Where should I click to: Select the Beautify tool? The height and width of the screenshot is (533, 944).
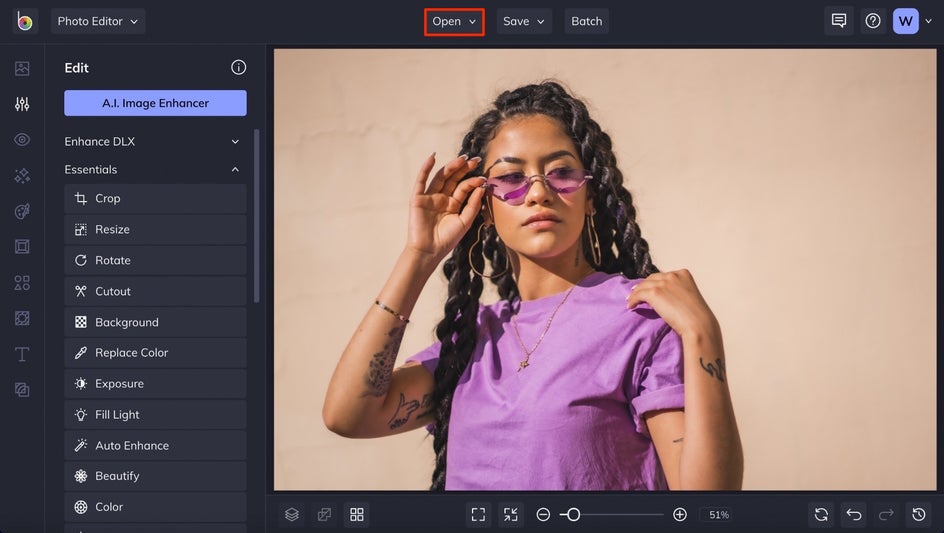pos(155,476)
